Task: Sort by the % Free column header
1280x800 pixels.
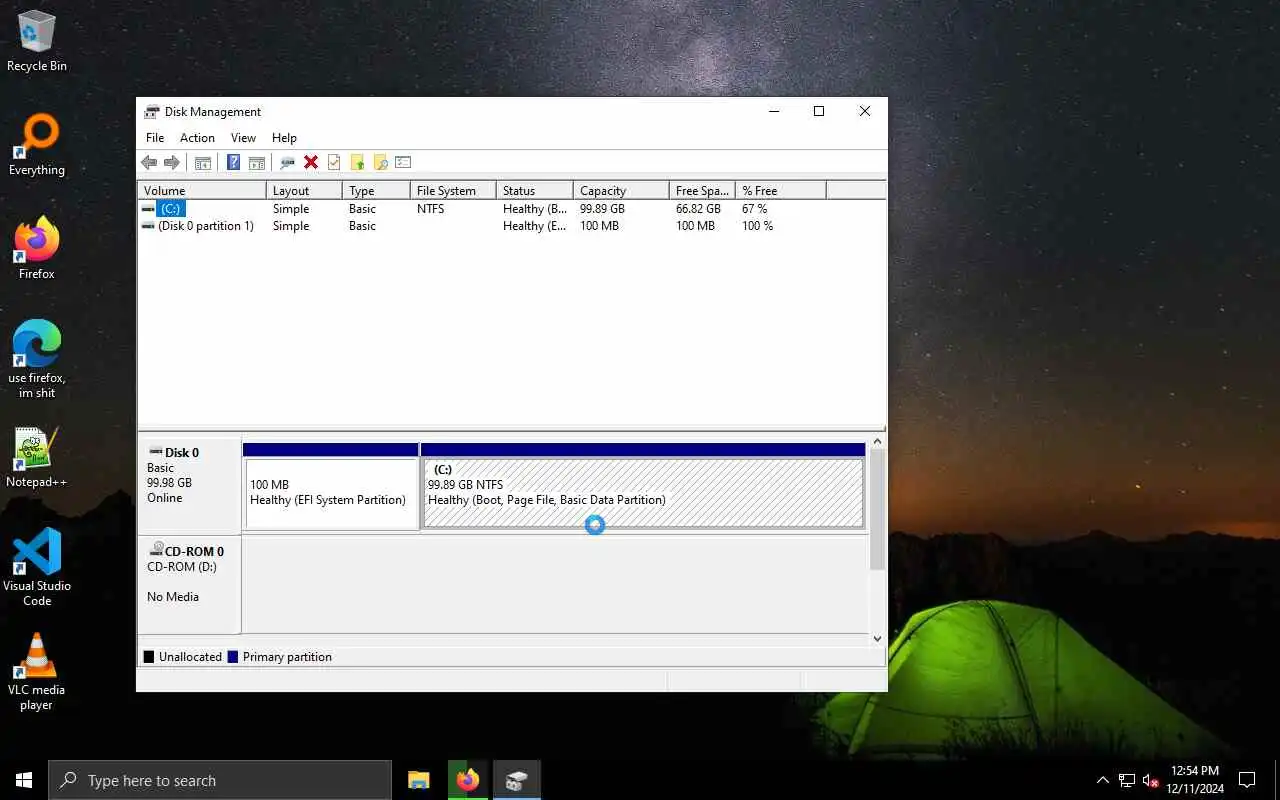Action: pos(781,190)
